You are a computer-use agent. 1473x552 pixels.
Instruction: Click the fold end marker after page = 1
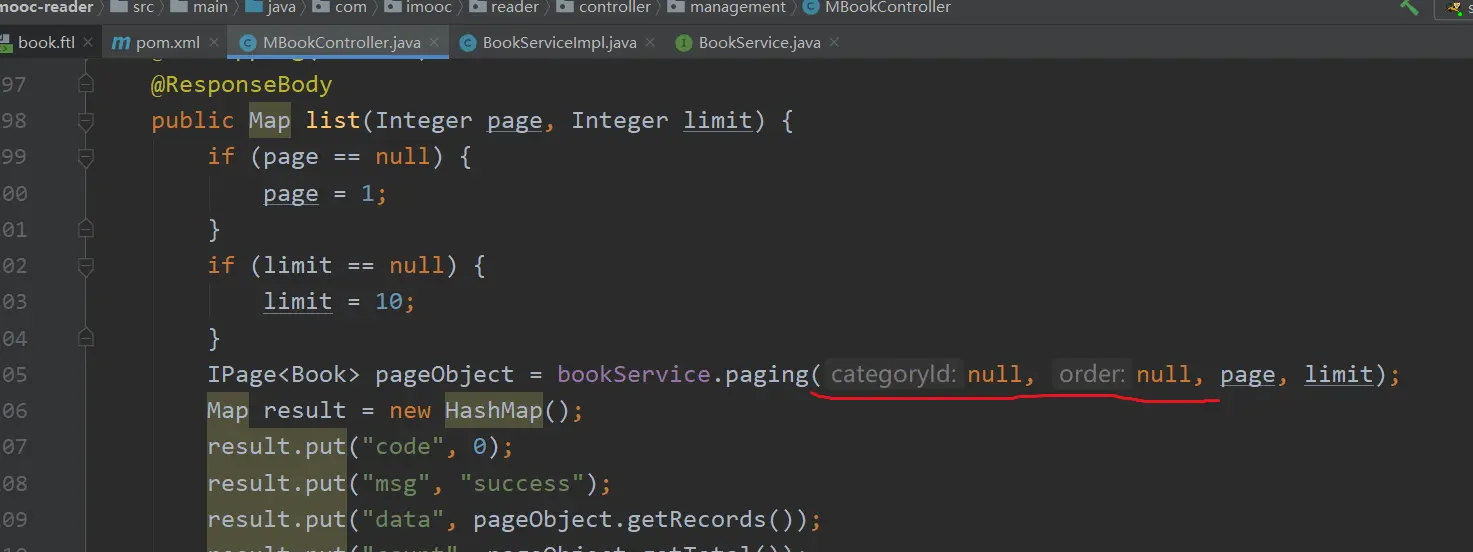coord(85,230)
